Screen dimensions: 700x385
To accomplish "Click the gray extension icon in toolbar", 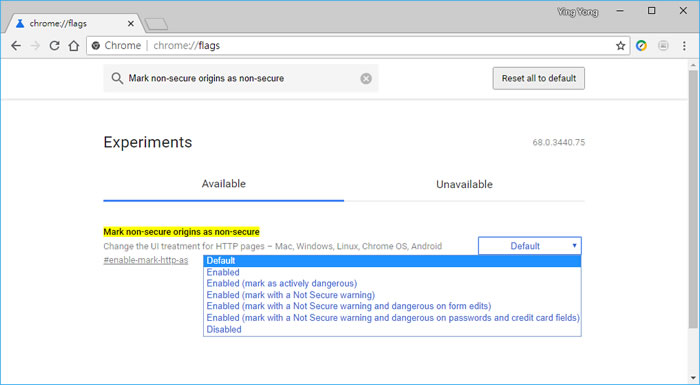I will [663, 46].
